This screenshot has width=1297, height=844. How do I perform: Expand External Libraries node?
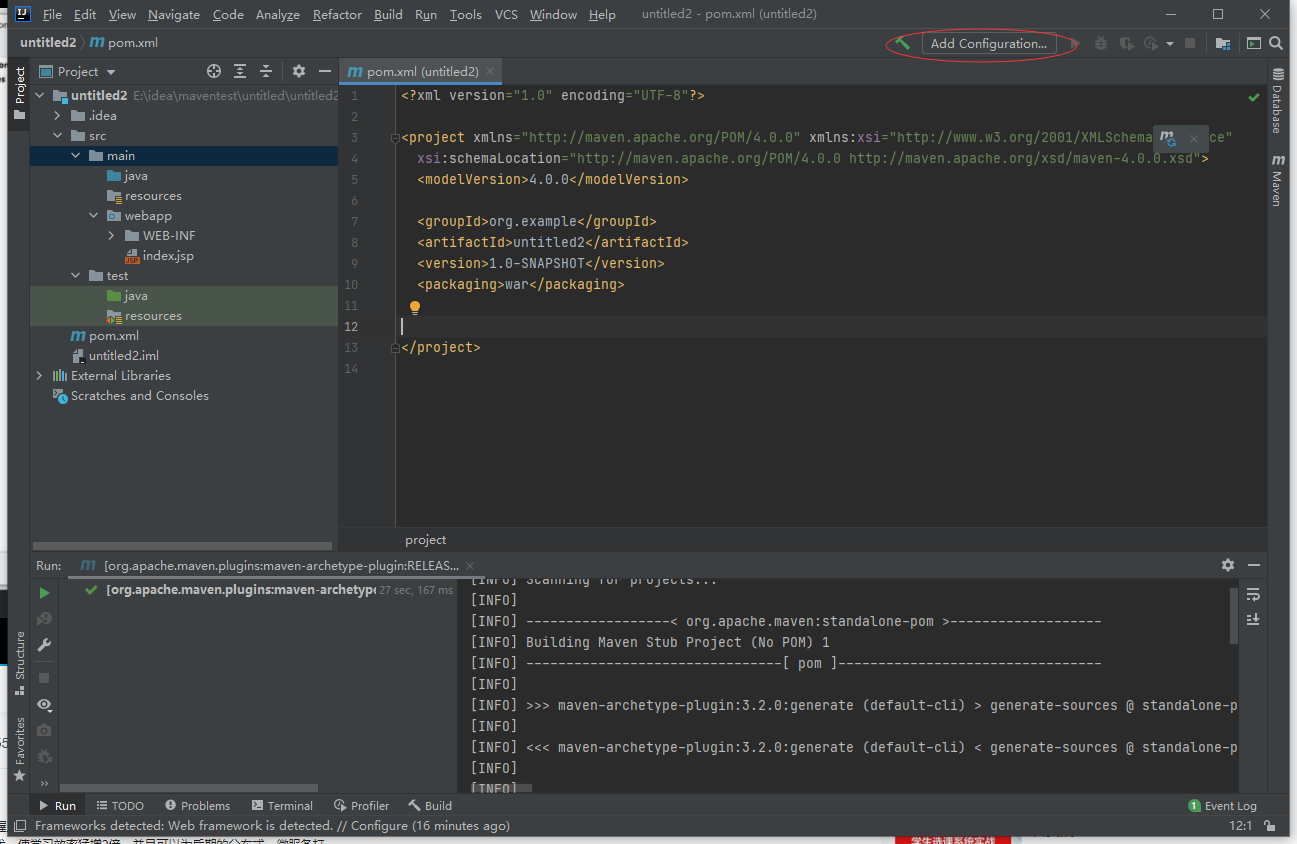tap(40, 376)
